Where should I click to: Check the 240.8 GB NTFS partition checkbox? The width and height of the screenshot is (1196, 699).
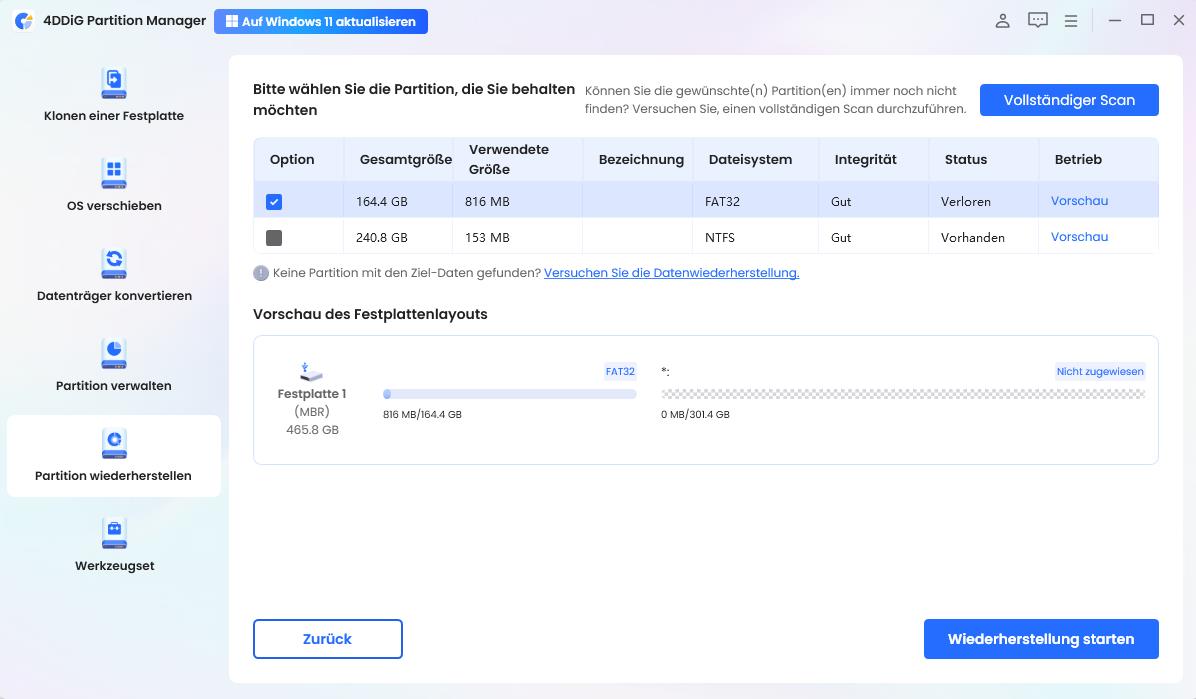(274, 237)
